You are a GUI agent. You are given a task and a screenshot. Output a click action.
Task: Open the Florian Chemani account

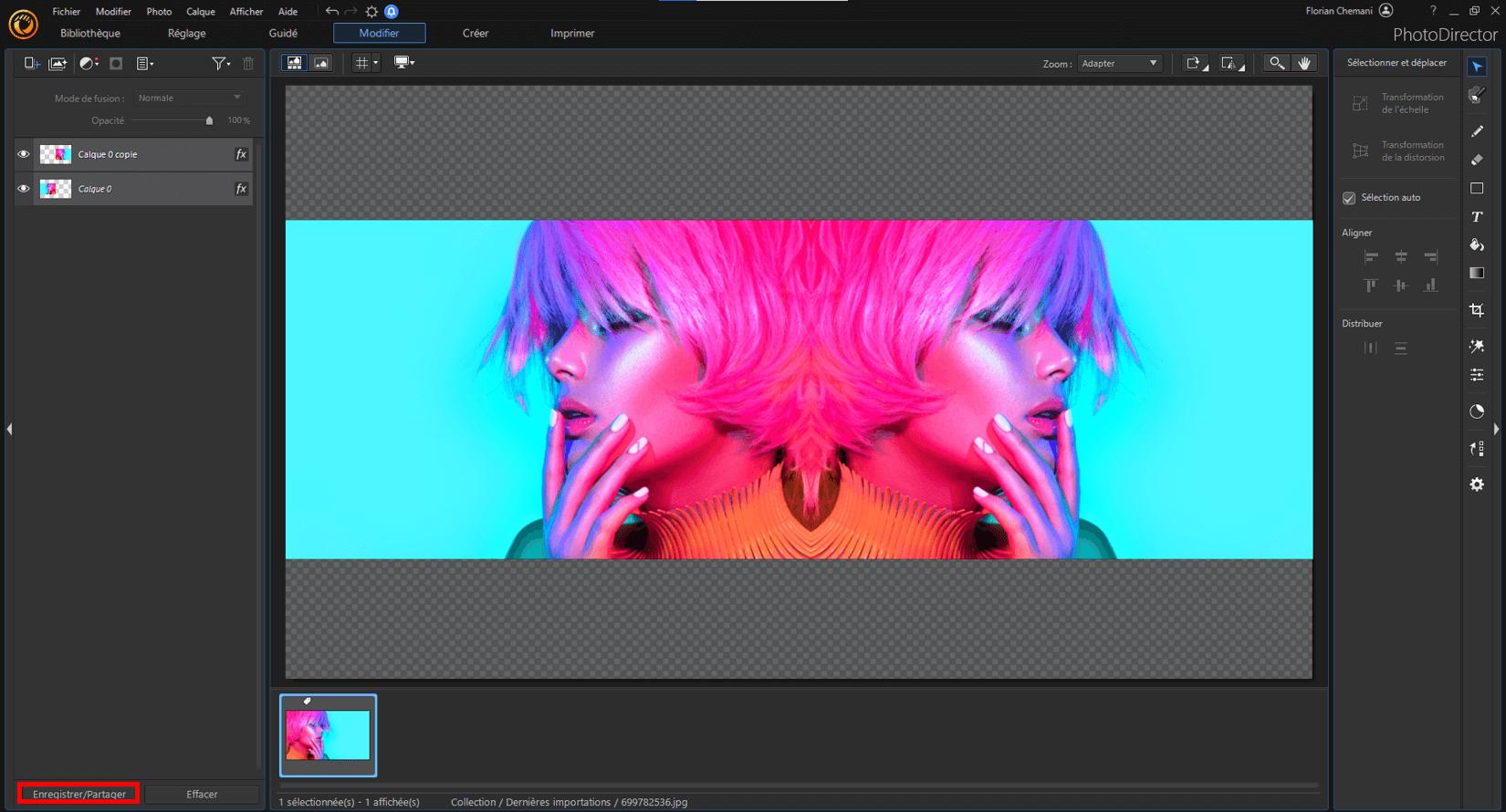tap(1349, 11)
